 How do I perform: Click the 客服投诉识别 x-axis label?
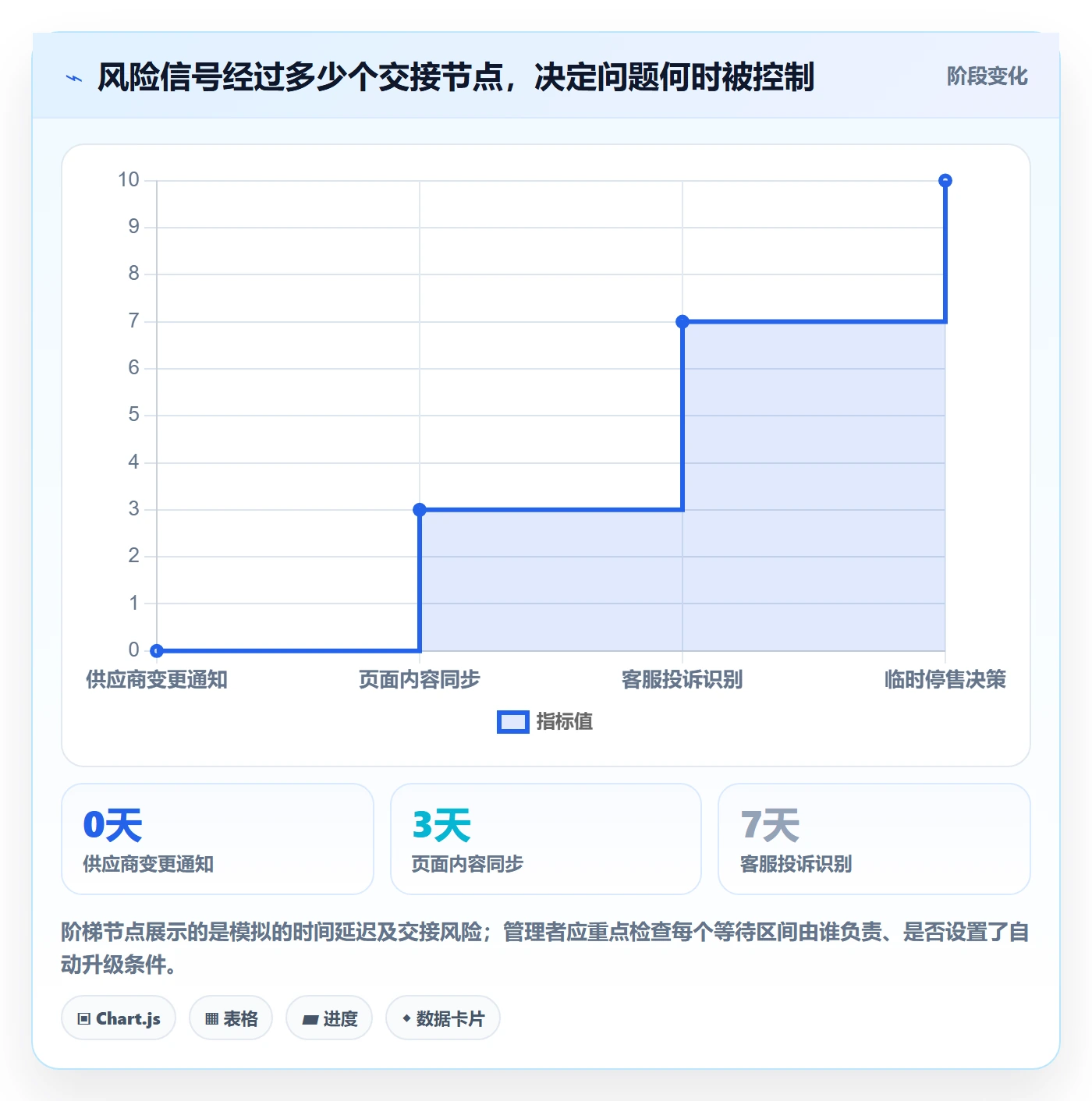point(682,680)
